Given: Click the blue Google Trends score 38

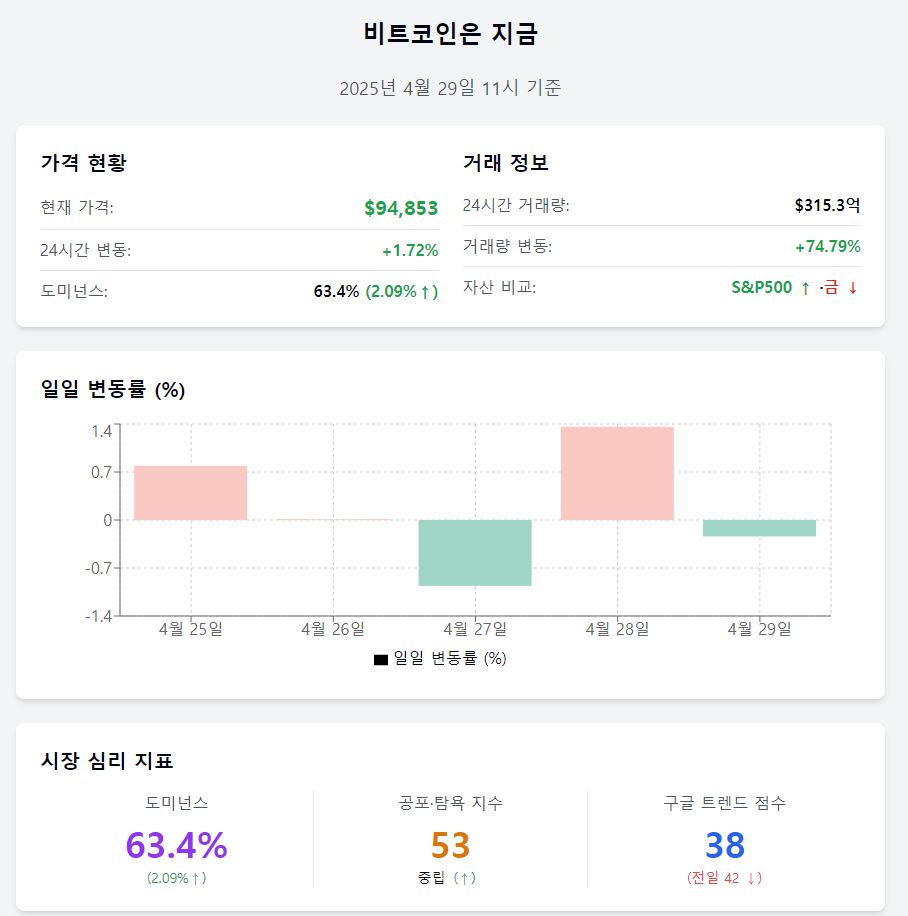Looking at the screenshot, I should click(x=725, y=845).
